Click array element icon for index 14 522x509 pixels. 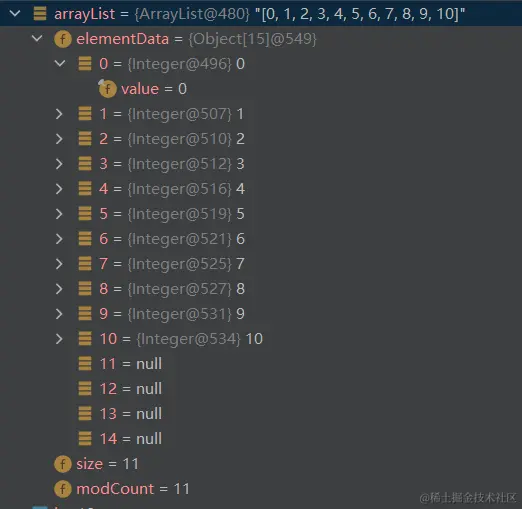pos(85,439)
